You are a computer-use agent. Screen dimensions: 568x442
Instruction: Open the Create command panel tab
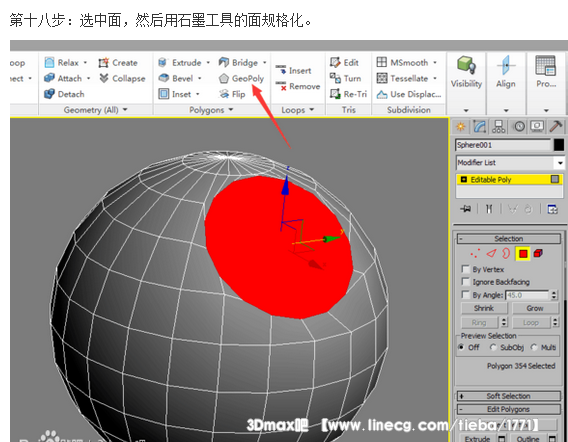[461, 126]
